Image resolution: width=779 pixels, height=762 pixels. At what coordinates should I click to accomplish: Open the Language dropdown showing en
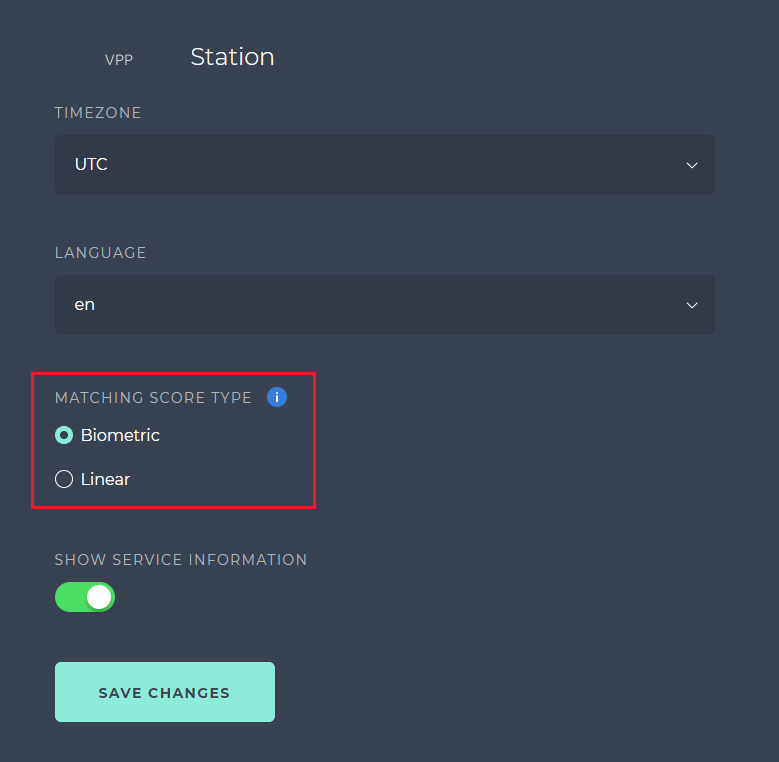point(385,305)
